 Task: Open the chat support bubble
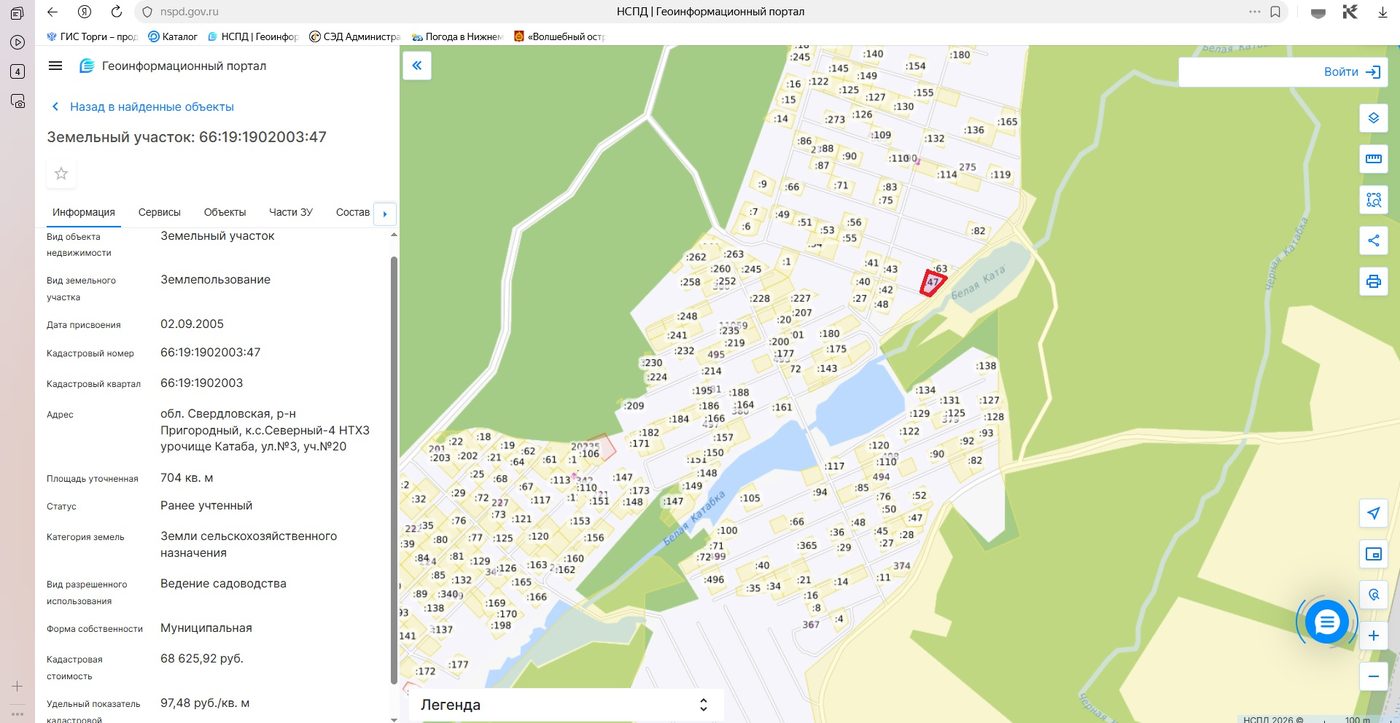[1327, 622]
